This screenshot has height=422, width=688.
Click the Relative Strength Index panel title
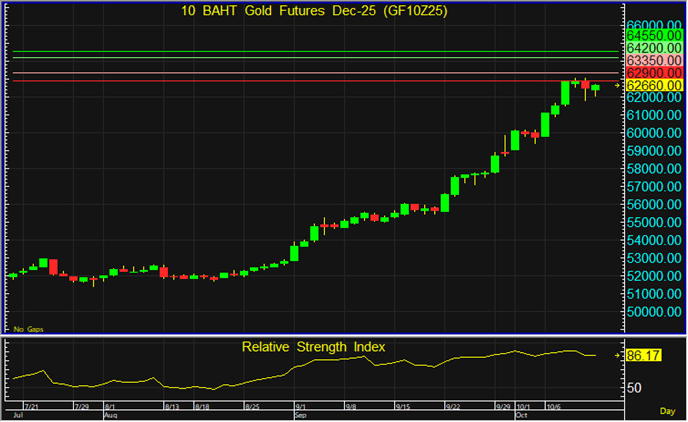pyautogui.click(x=313, y=347)
